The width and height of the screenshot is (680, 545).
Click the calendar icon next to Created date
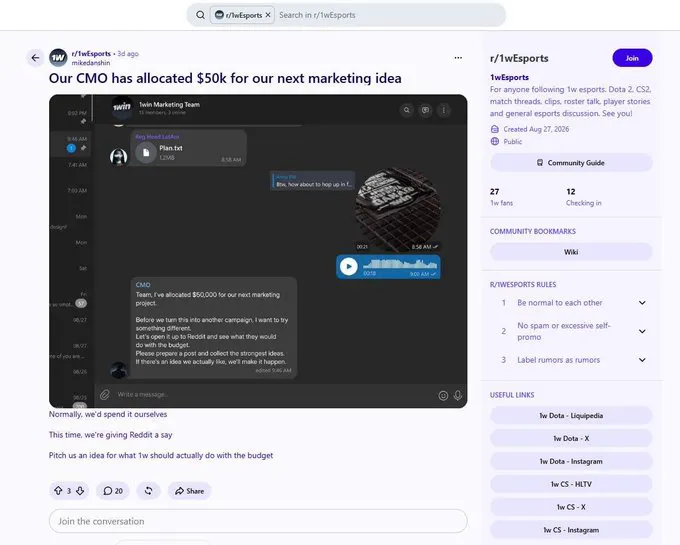click(x=494, y=129)
